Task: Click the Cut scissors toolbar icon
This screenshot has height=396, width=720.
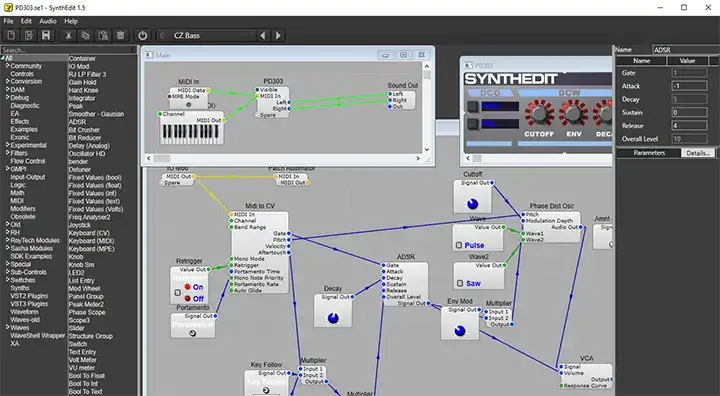Action: point(68,35)
